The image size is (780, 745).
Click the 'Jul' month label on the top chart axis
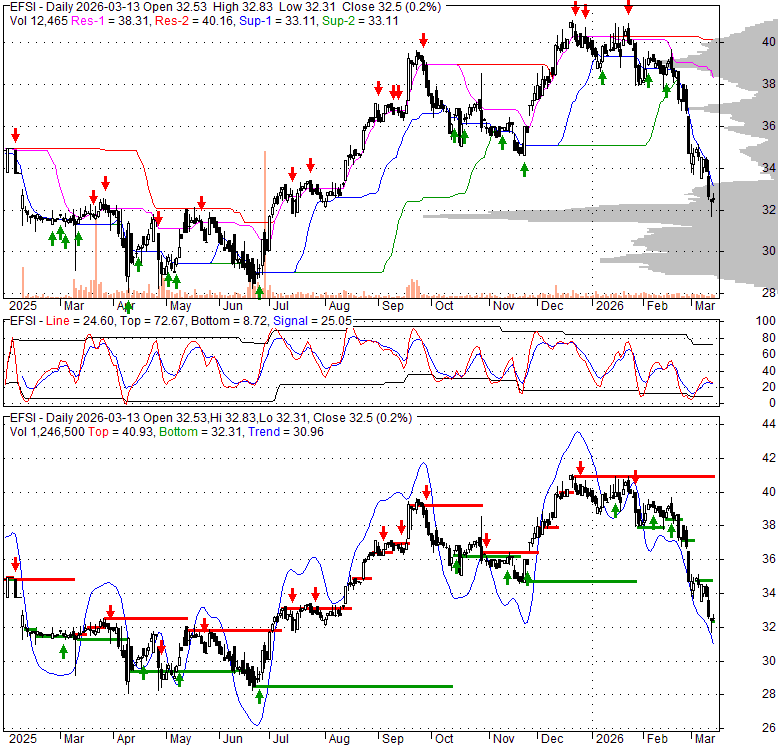pos(281,306)
